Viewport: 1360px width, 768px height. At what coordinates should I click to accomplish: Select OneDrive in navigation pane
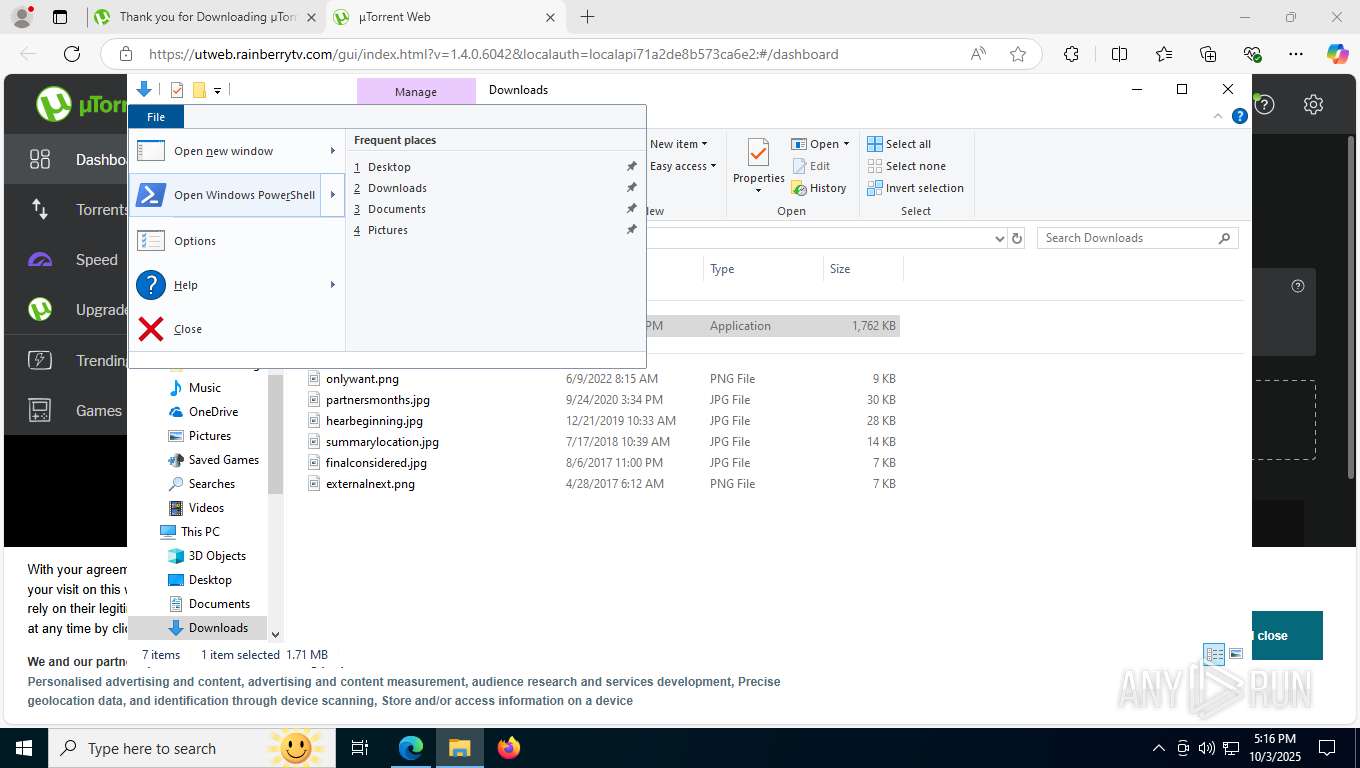click(x=213, y=412)
